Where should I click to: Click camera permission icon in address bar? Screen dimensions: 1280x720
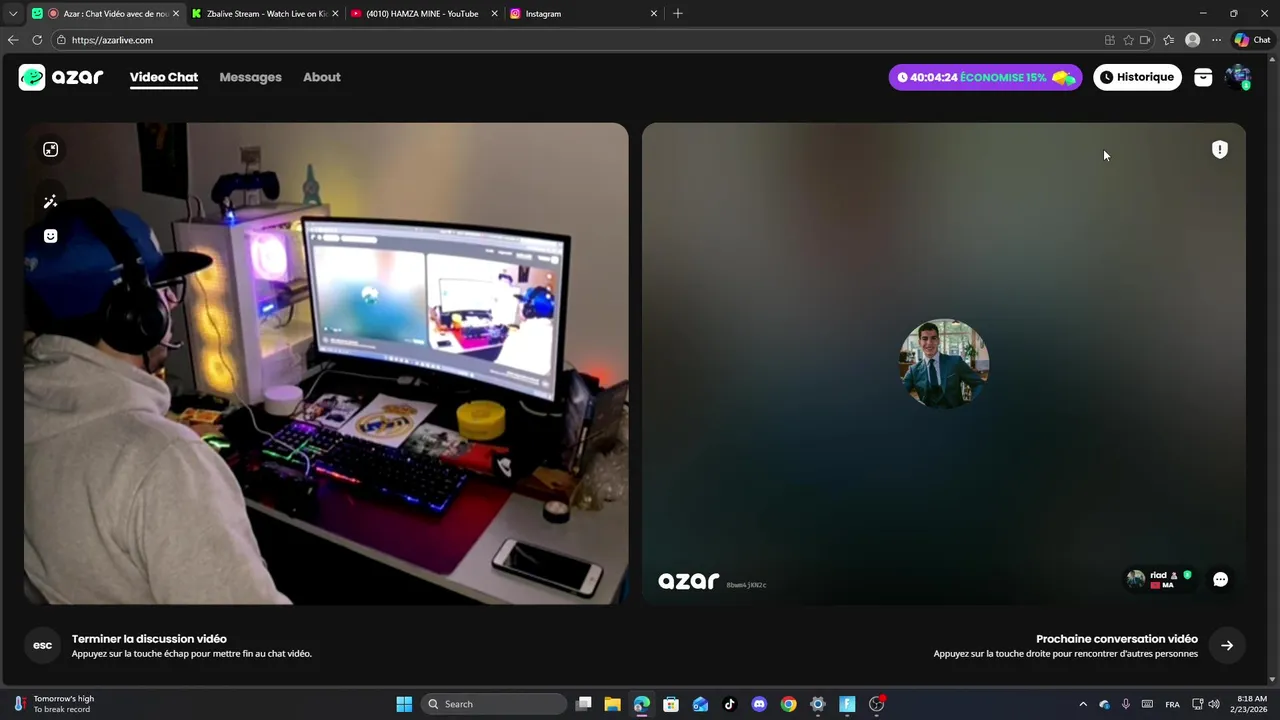(x=1145, y=40)
